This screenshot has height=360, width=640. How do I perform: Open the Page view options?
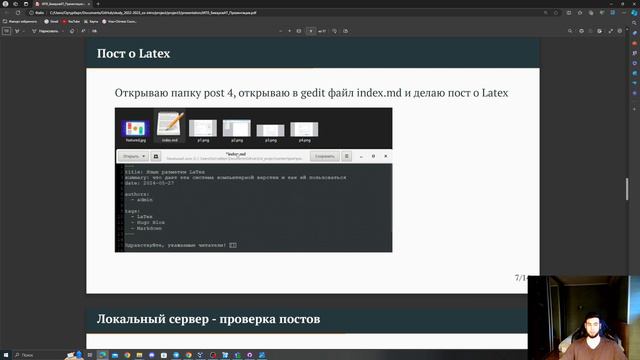pos(346,31)
